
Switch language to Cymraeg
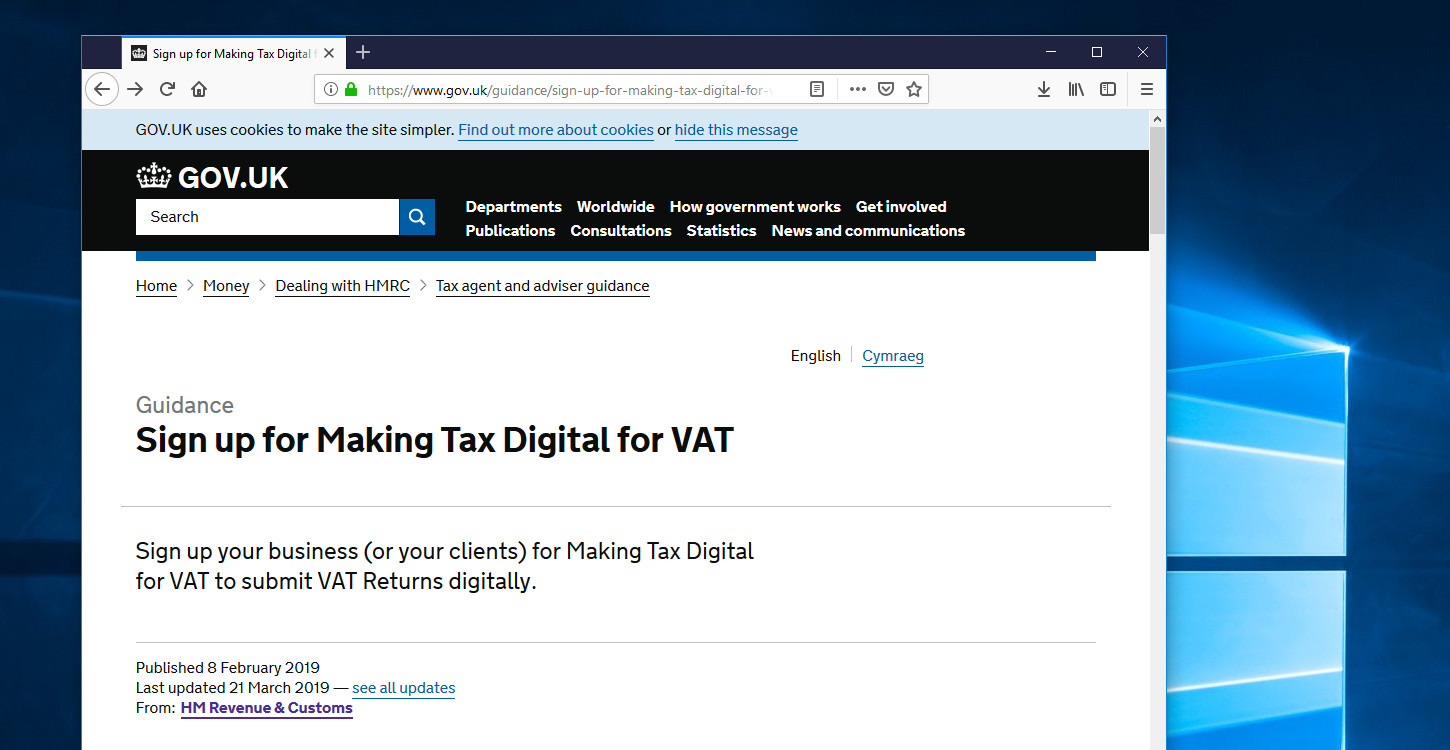tap(892, 356)
